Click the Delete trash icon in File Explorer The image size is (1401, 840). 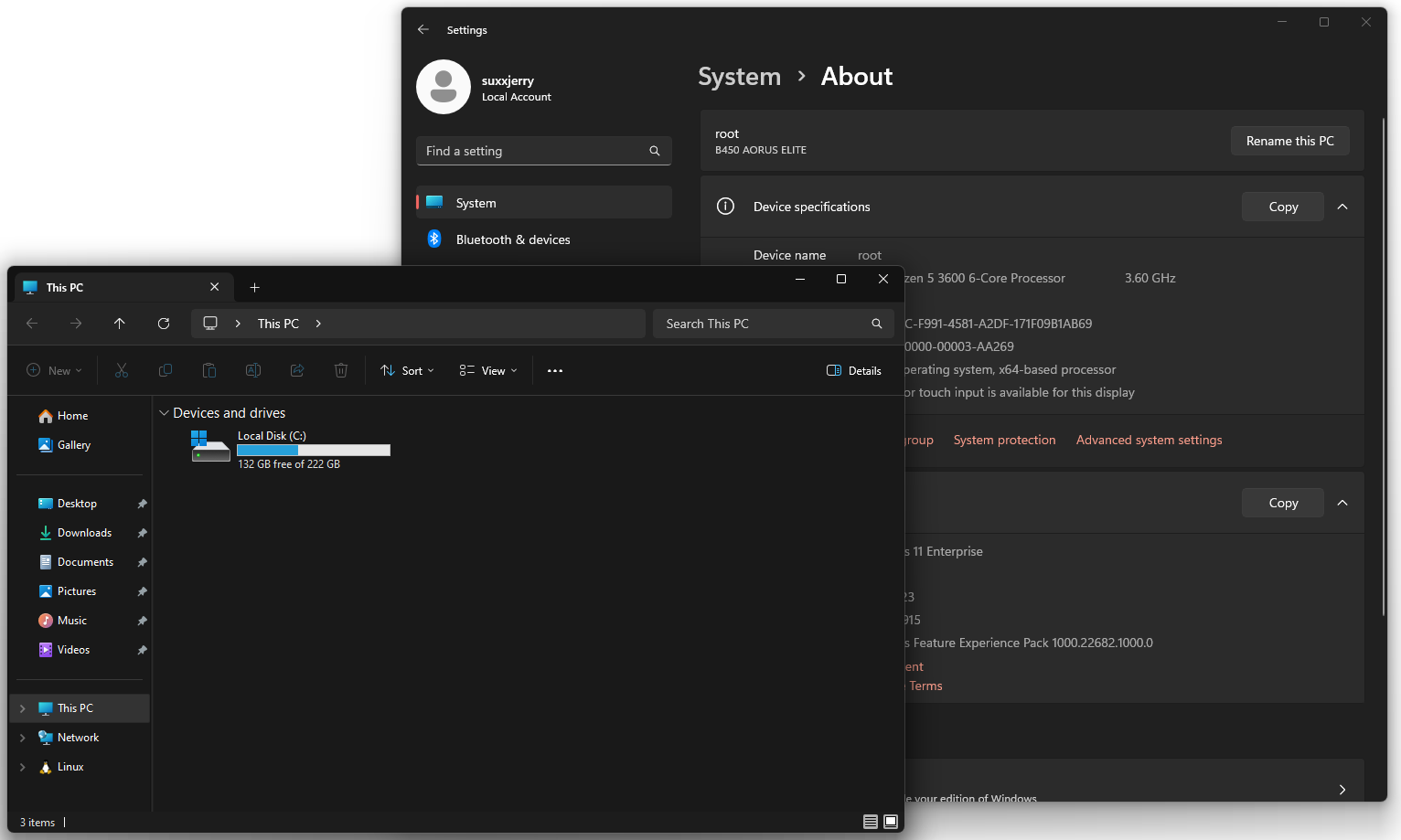341,370
